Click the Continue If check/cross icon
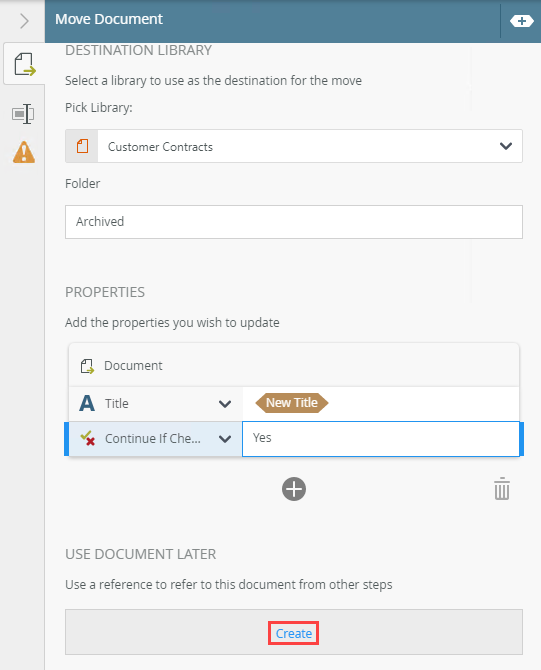The image size is (541, 670). coord(88,438)
